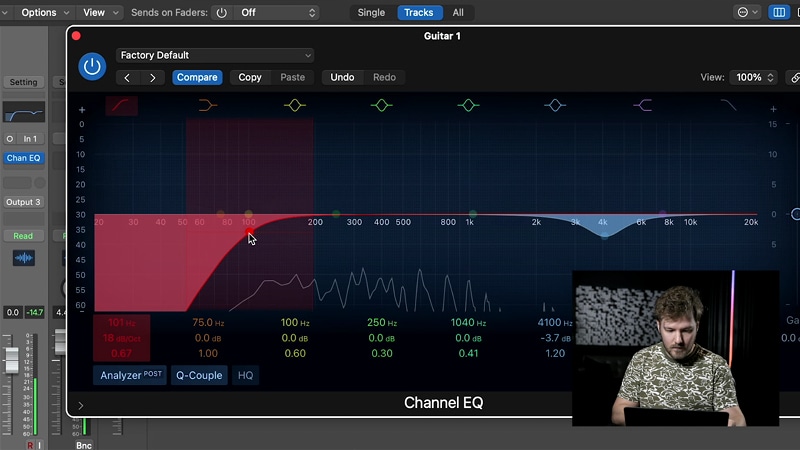Click the -14.7 peak level display

click(35, 312)
